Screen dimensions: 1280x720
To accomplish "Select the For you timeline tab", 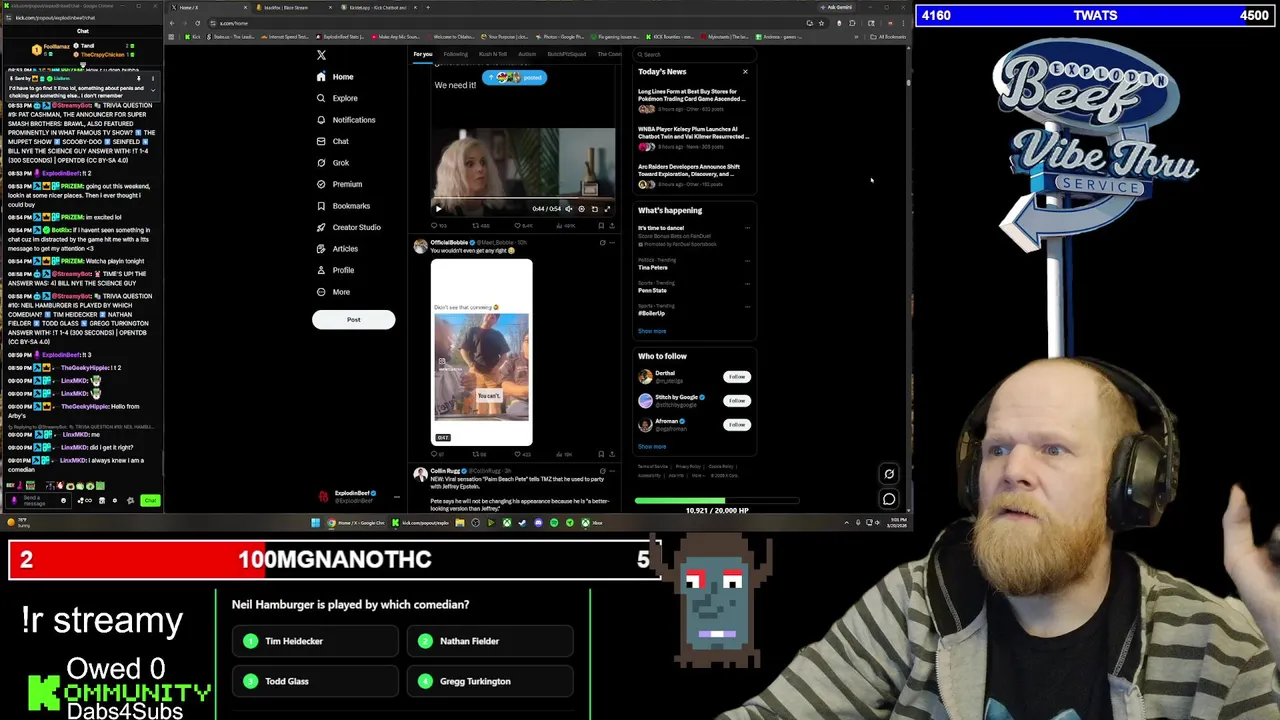I will point(423,54).
